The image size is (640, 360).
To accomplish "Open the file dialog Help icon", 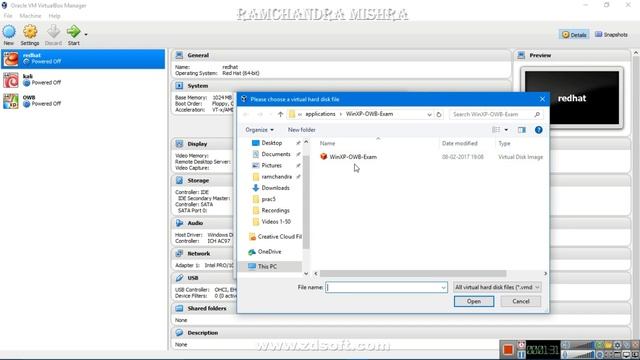I will [x=538, y=130].
